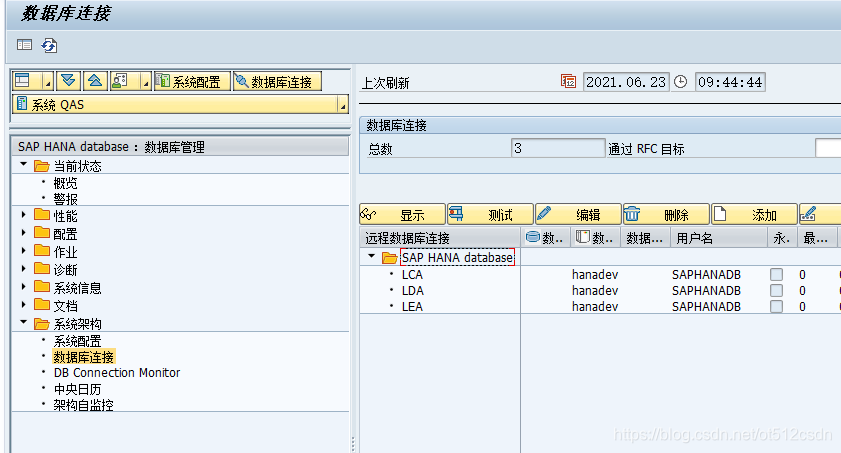Expand the 系统信息 folder
The height and width of the screenshot is (453, 841).
click(23, 287)
